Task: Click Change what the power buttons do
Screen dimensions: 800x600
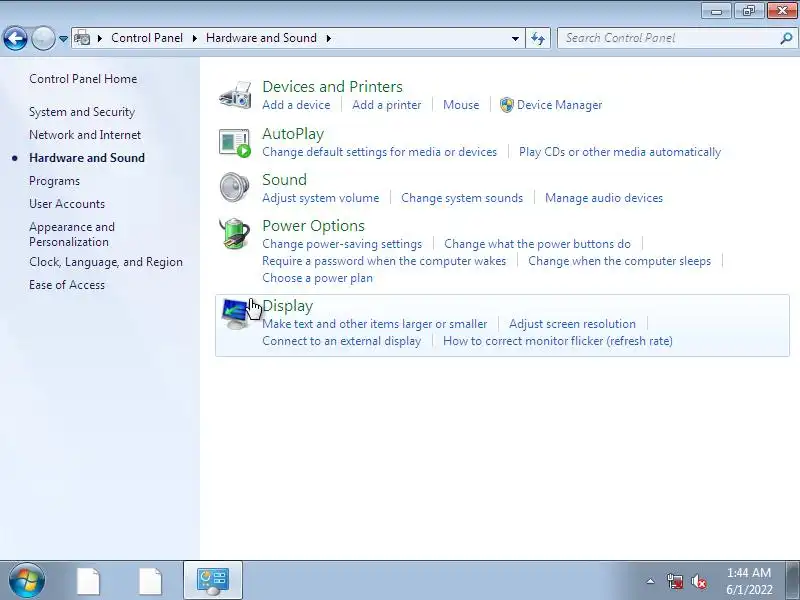Action: (x=537, y=244)
